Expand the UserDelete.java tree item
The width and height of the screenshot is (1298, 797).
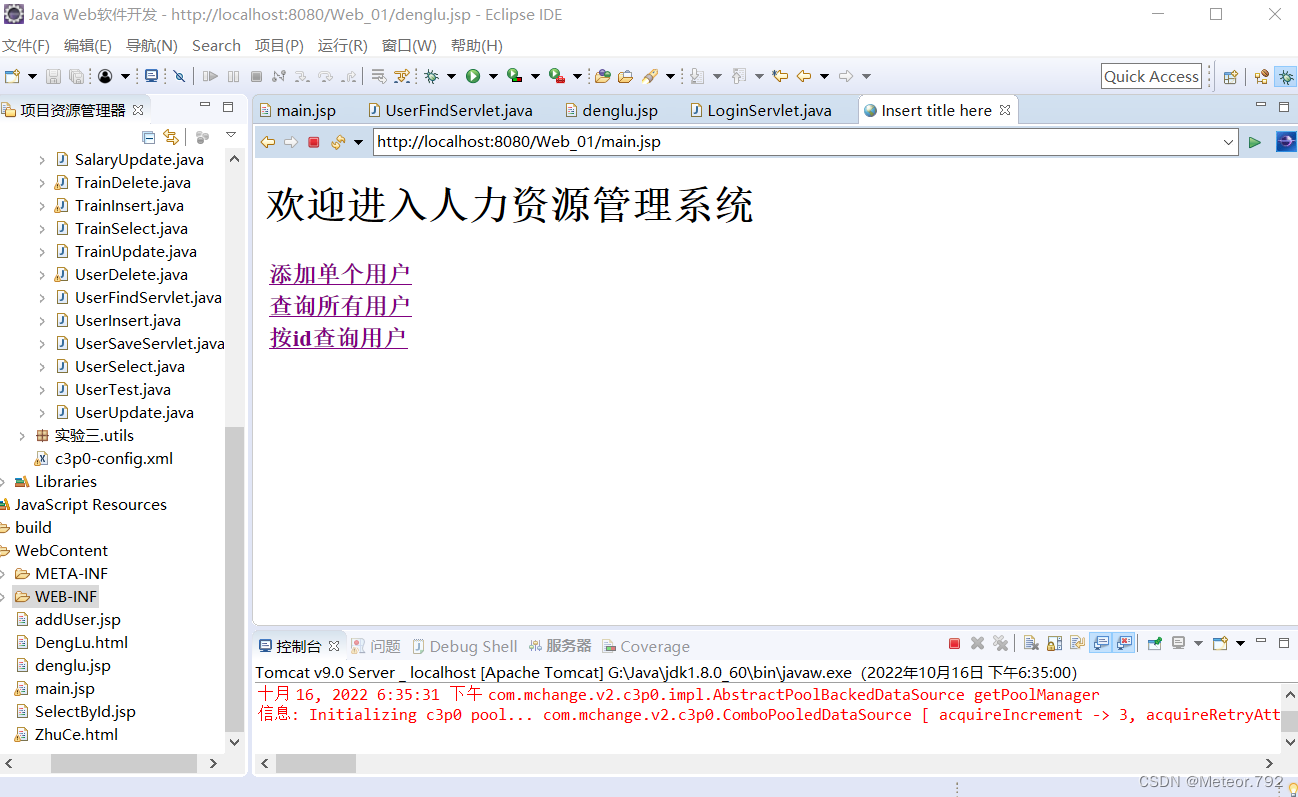coord(42,274)
